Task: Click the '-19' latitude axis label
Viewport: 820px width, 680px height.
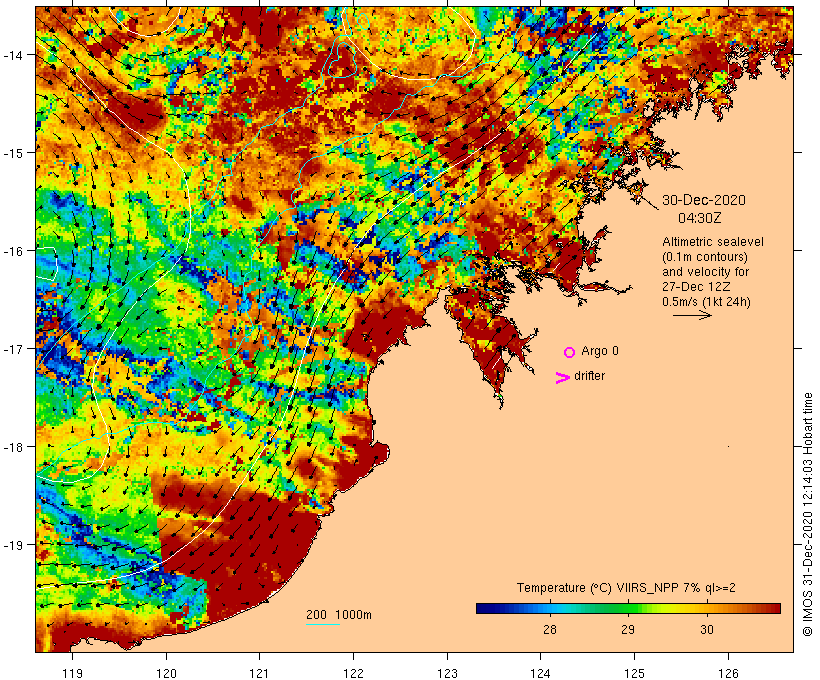Action: pos(12,545)
